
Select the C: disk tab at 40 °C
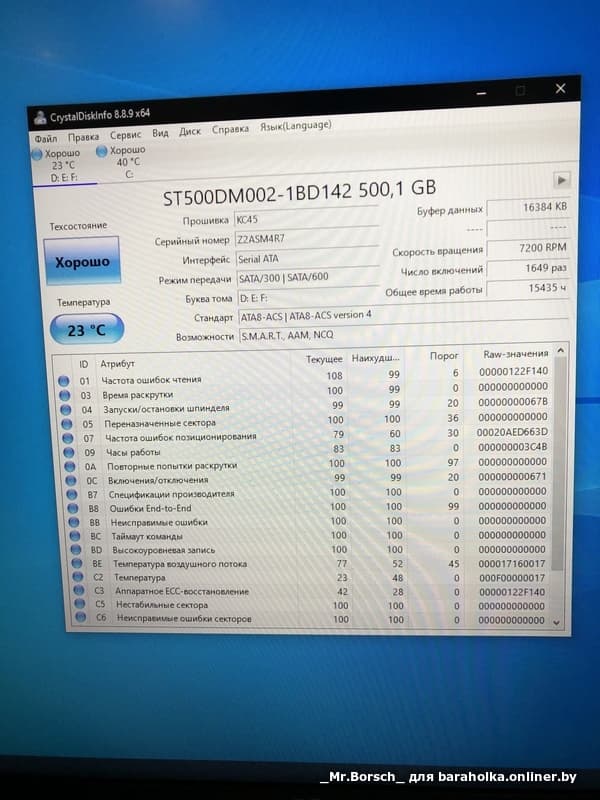(126, 162)
